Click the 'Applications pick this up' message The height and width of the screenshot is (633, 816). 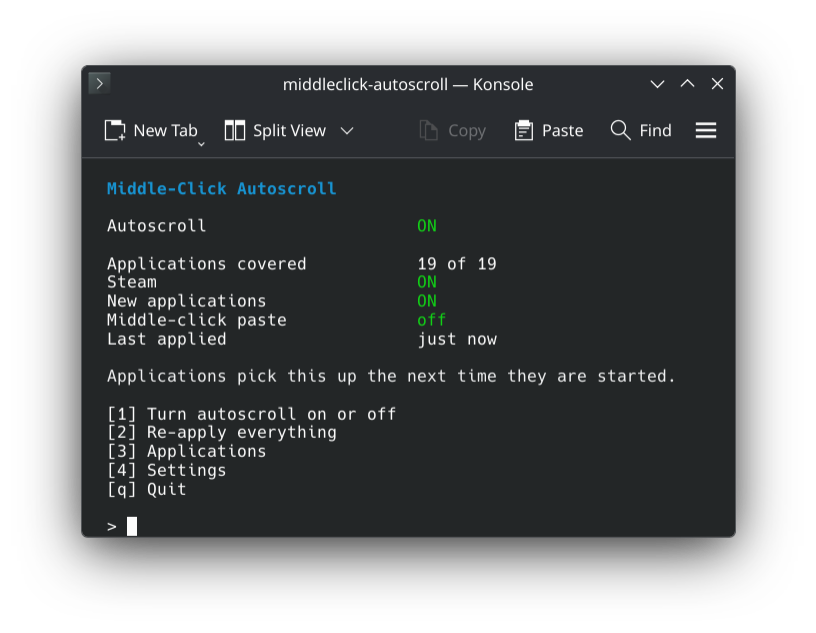point(391,377)
